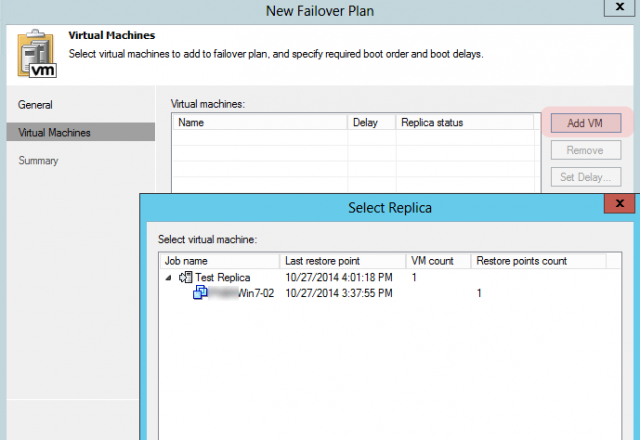Click the Win7-02 replica VM icon
Image resolution: width=640 pixels, height=440 pixels.
[200, 293]
